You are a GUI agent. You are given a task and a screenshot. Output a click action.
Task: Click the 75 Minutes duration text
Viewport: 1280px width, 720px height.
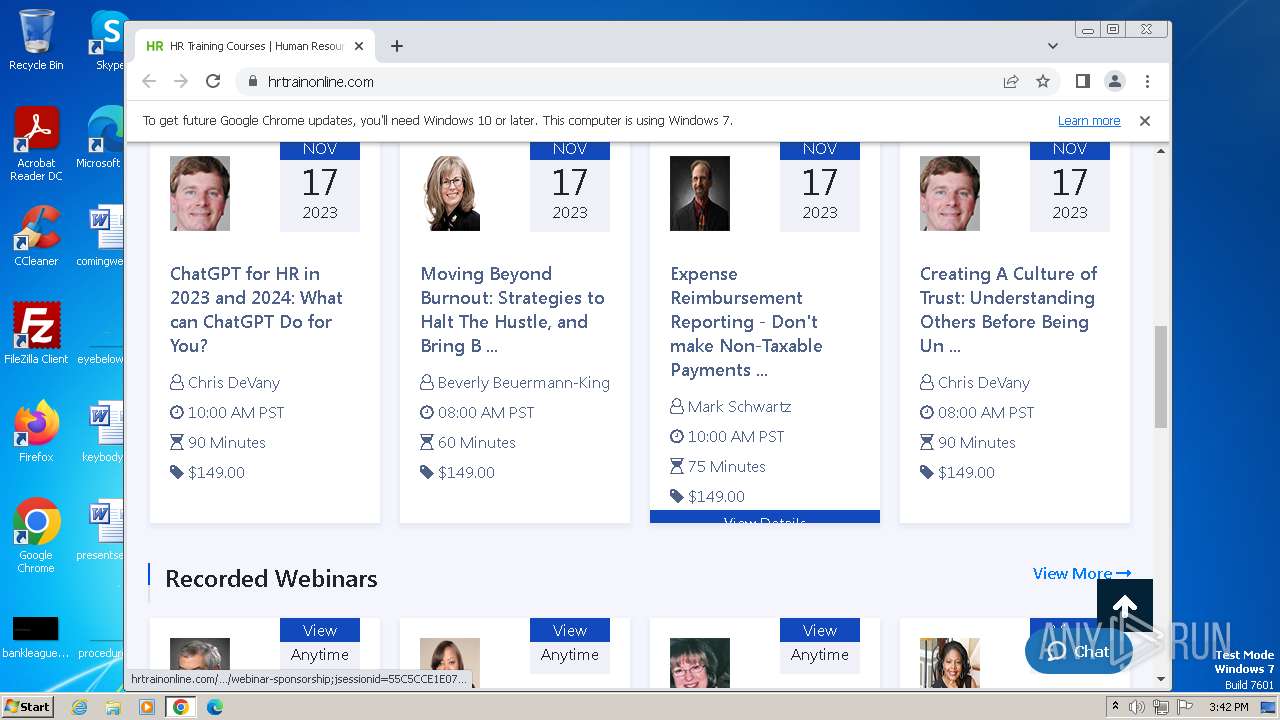point(726,467)
